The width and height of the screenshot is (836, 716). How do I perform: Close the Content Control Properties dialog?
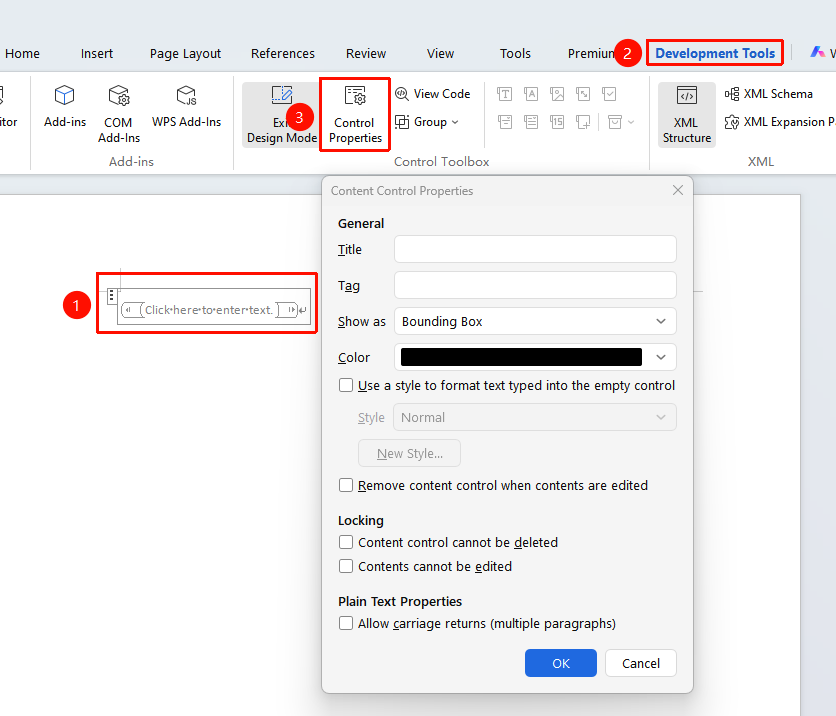(x=678, y=190)
